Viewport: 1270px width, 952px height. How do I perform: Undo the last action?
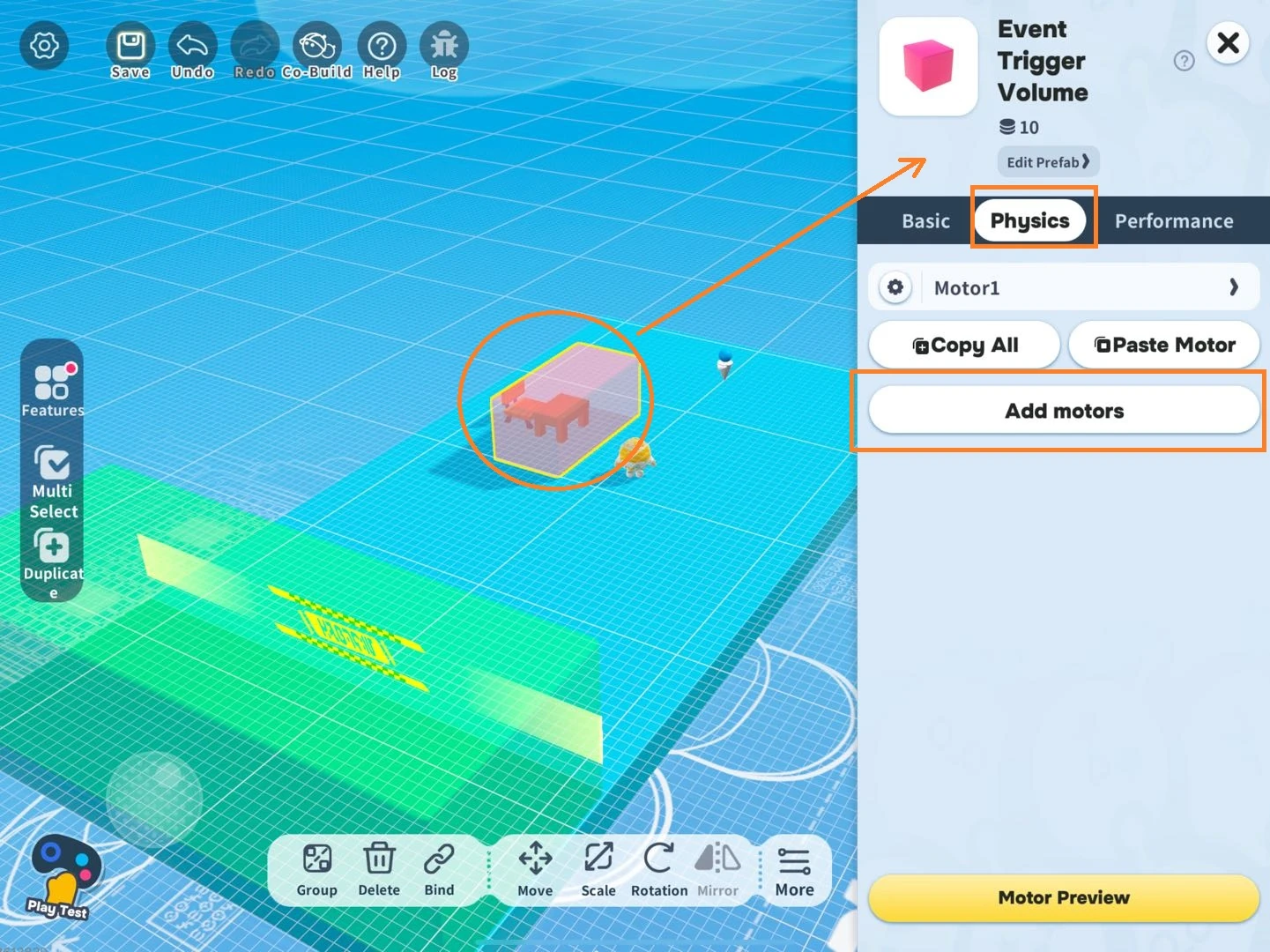[192, 51]
